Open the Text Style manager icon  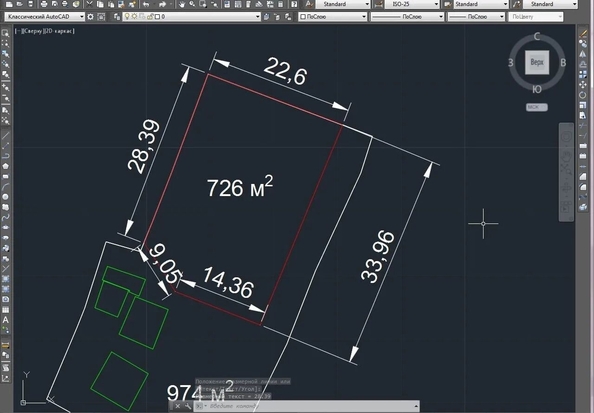click(309, 4)
